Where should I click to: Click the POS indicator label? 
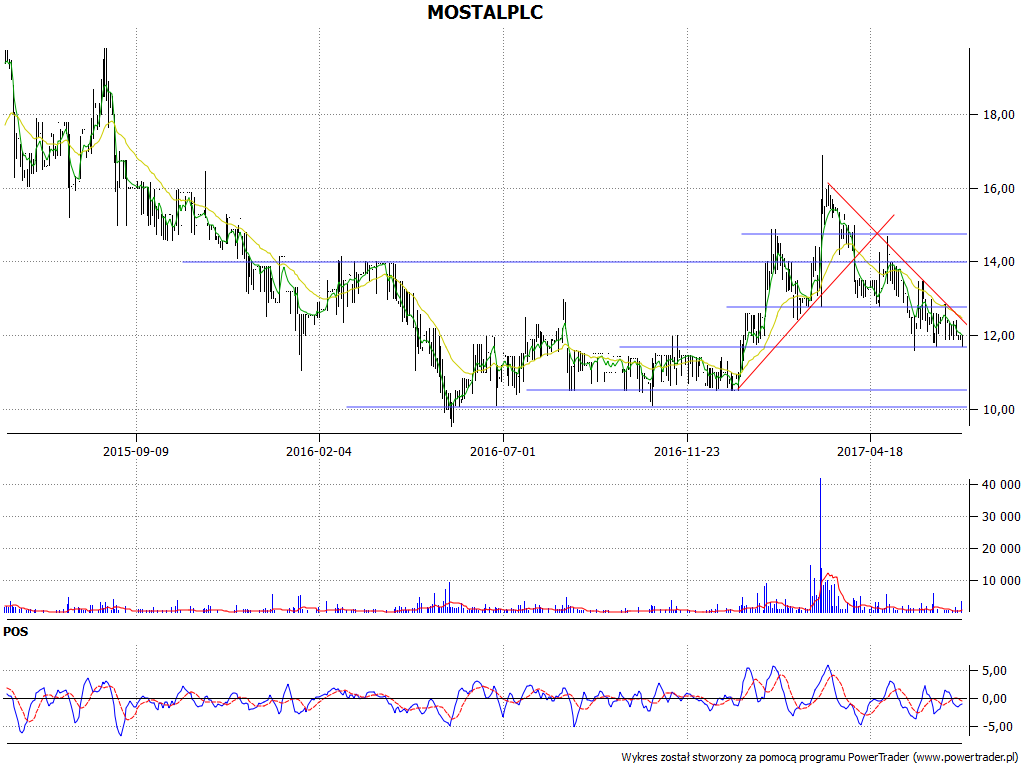coord(16,632)
